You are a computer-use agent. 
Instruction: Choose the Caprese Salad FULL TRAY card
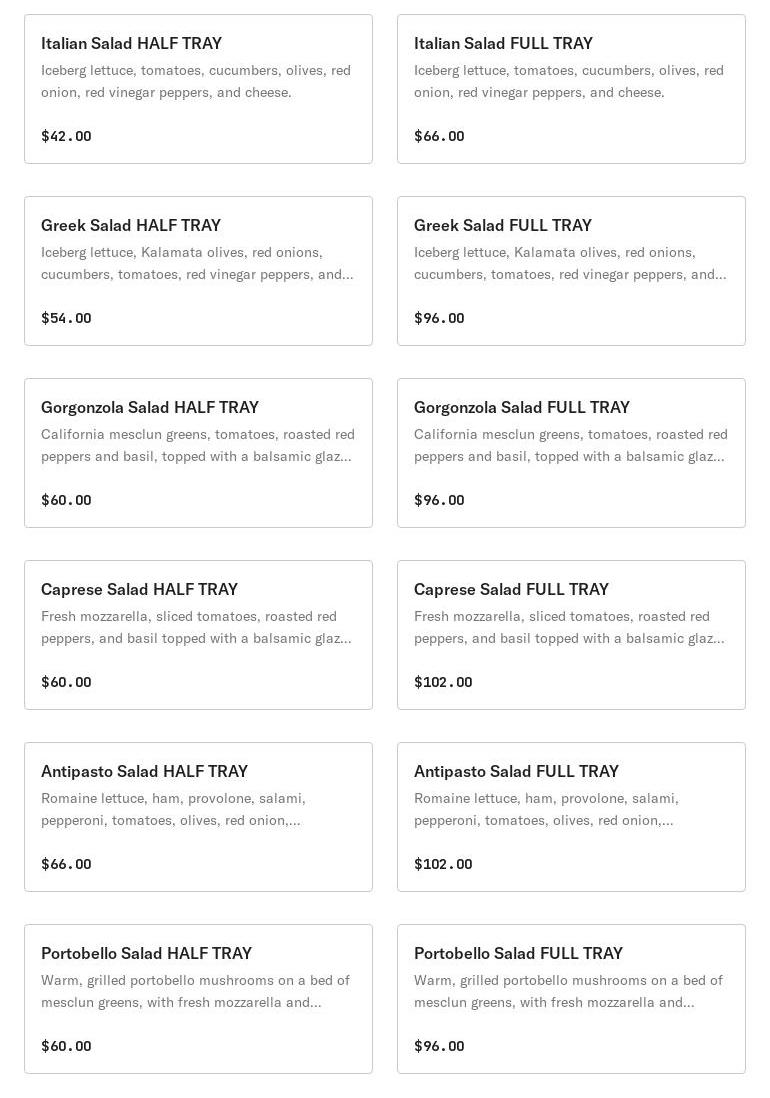pyautogui.click(x=571, y=635)
